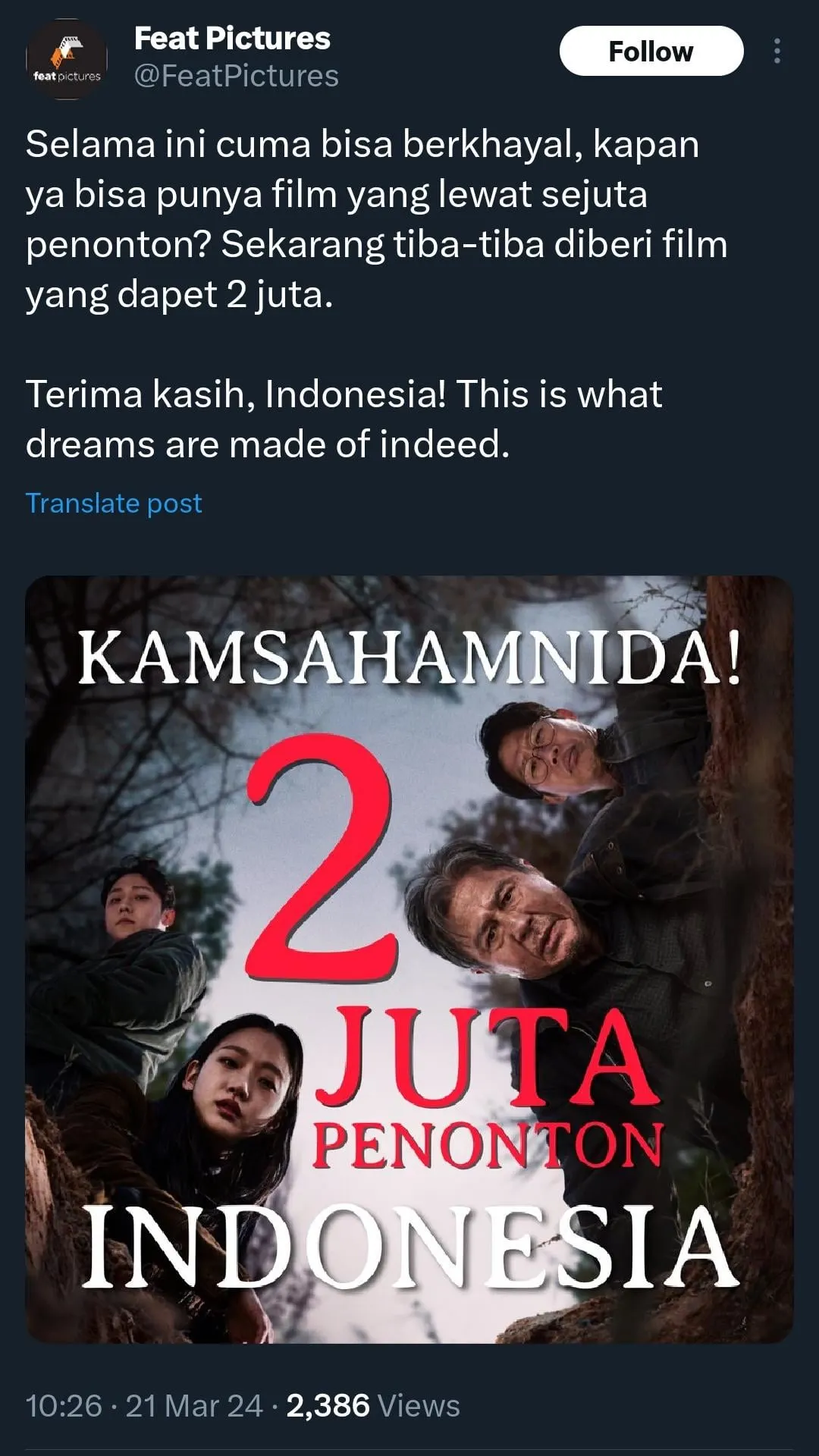Open the @FeatPictures handle link

tap(237, 76)
